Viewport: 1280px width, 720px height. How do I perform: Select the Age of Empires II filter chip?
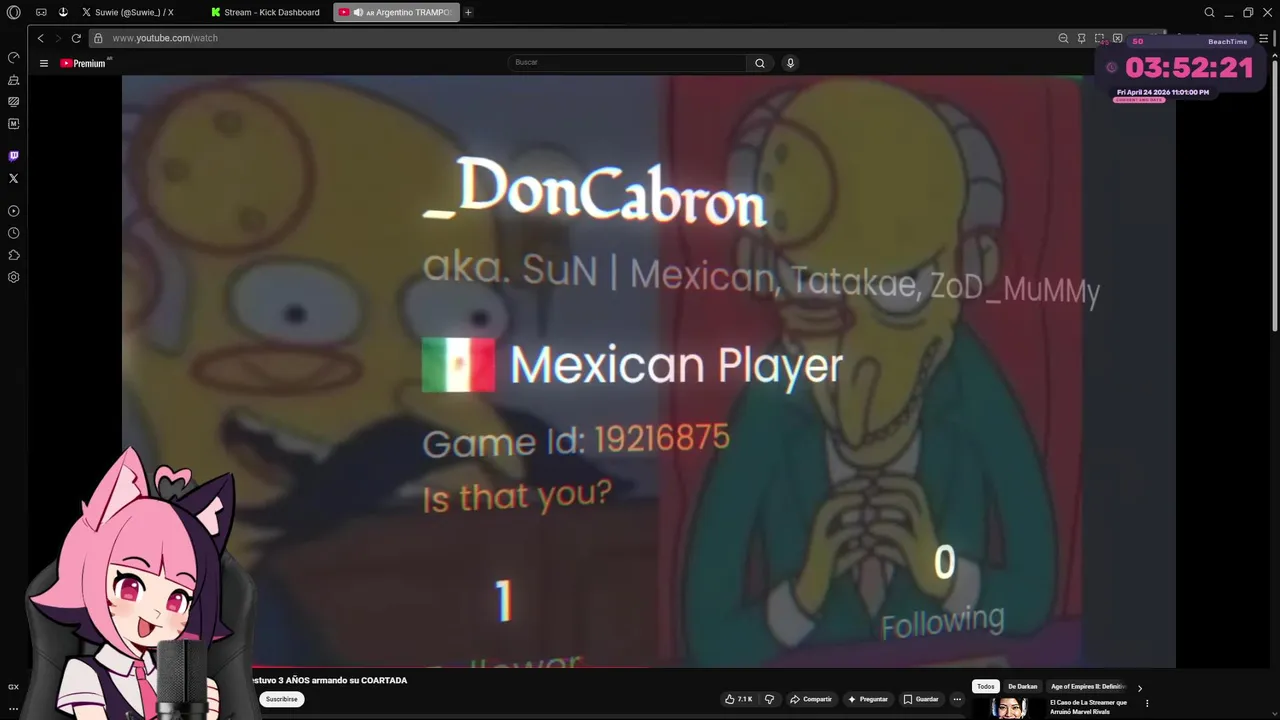(1088, 687)
